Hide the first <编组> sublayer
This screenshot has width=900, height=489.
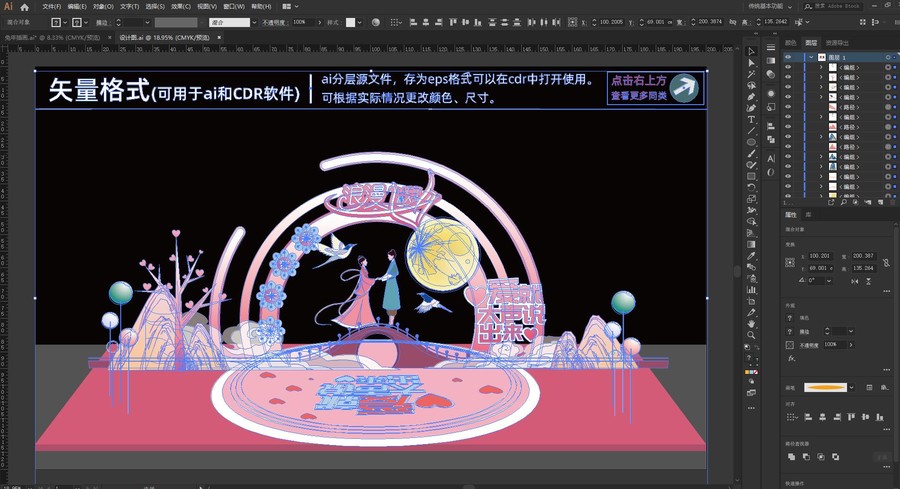pyautogui.click(x=788, y=67)
